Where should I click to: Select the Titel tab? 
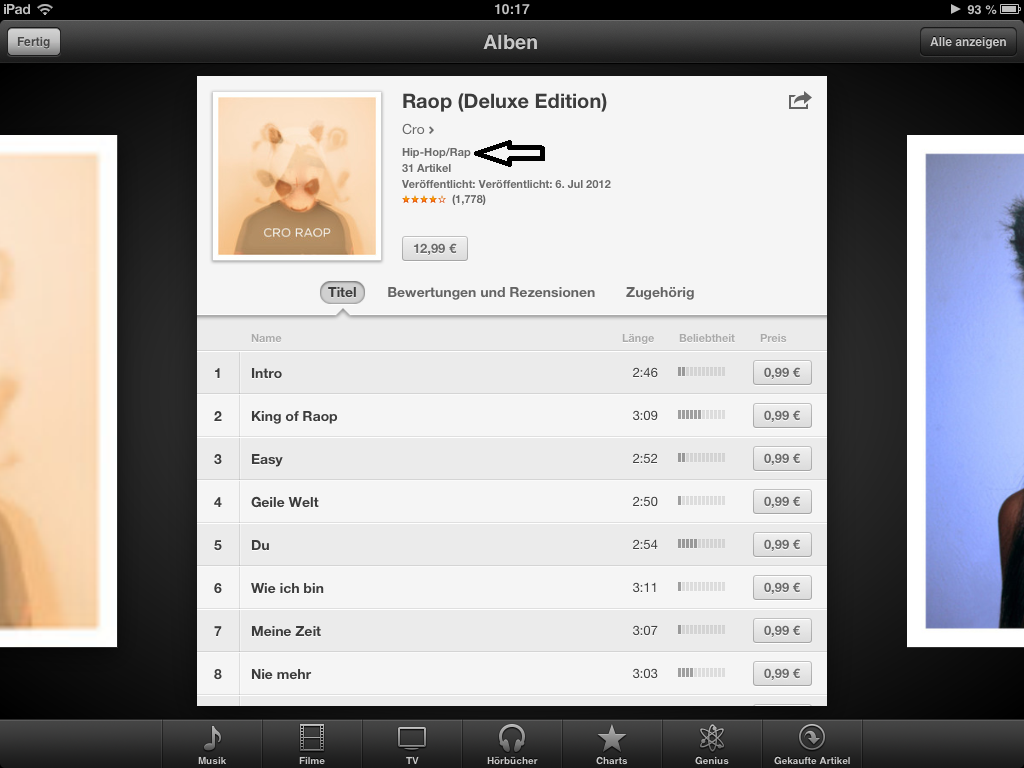point(342,292)
